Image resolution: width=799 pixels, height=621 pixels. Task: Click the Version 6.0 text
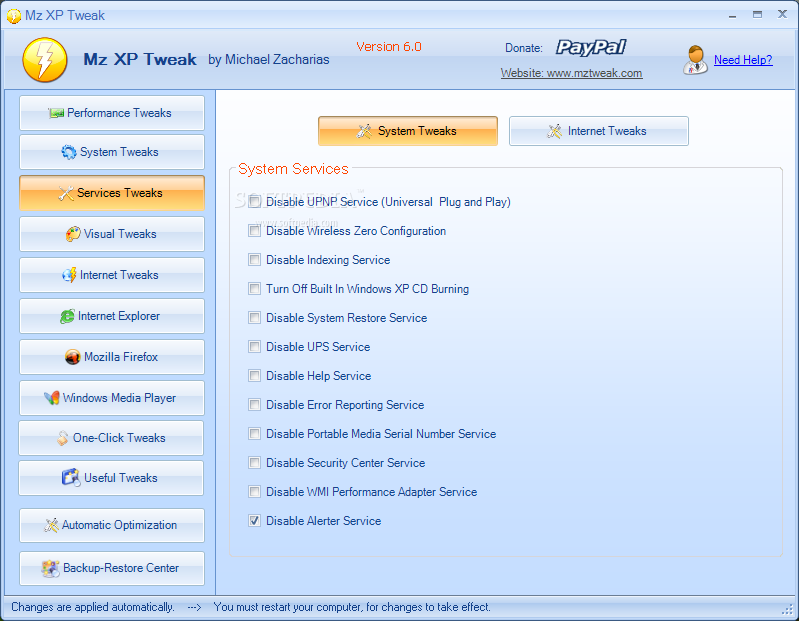pos(389,47)
